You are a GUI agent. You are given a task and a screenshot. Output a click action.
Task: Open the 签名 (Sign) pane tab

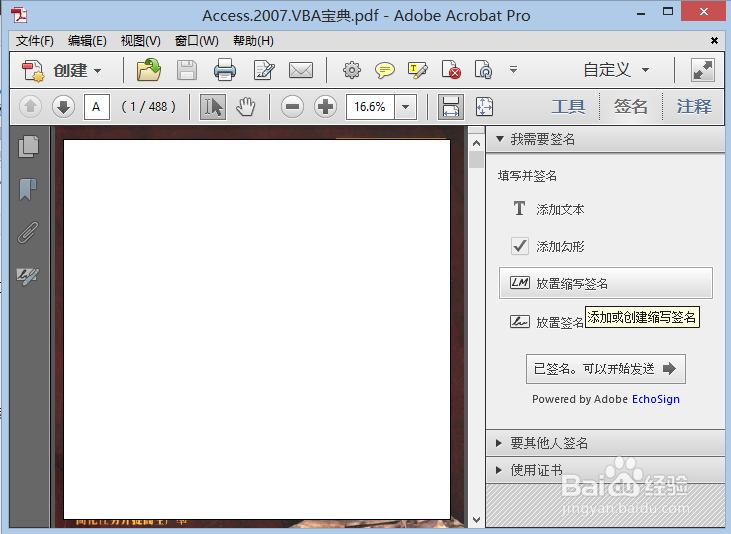coord(631,107)
